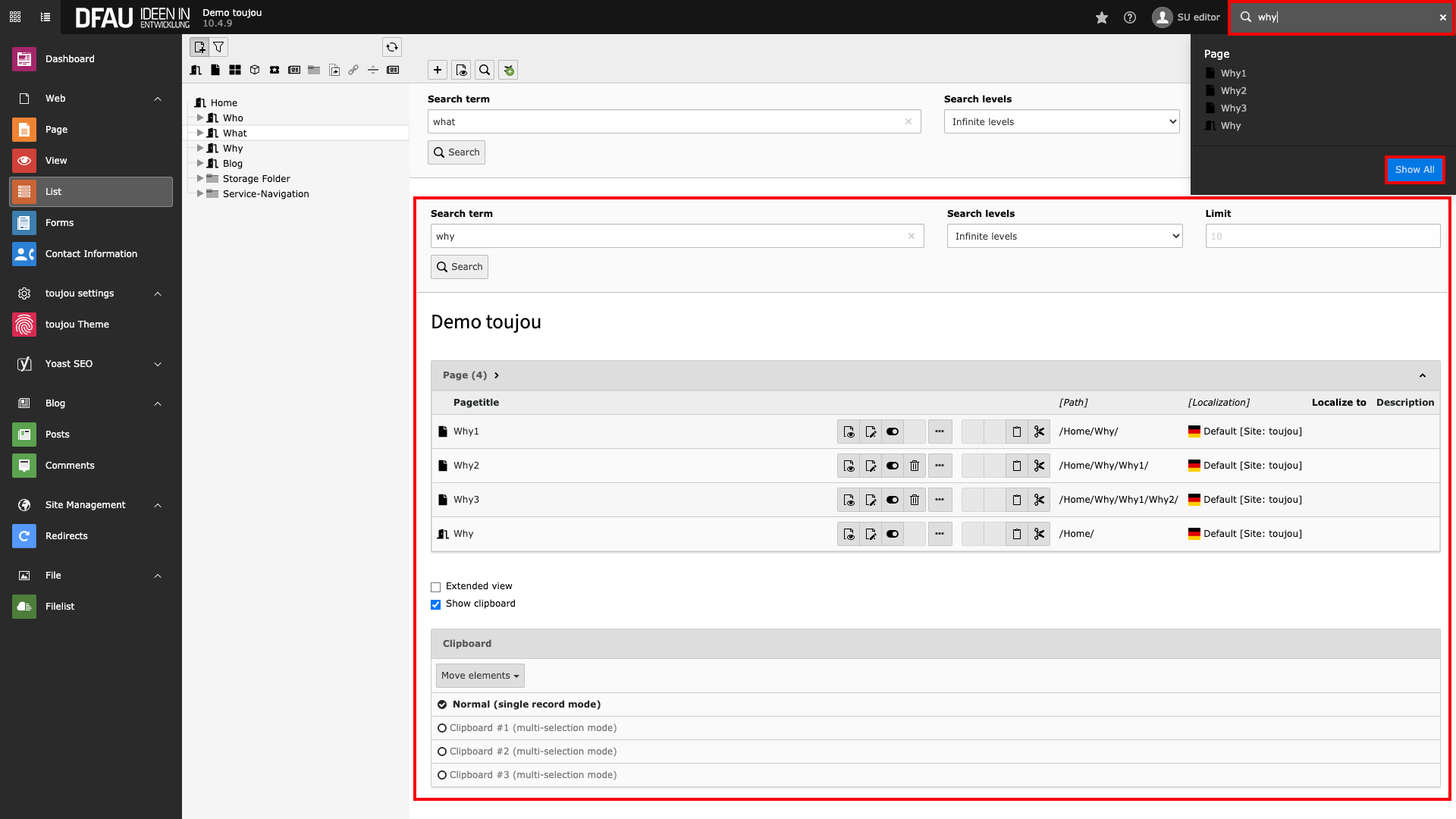The image size is (1456, 819).
Task: Enable the Extended view checkbox
Action: [436, 587]
